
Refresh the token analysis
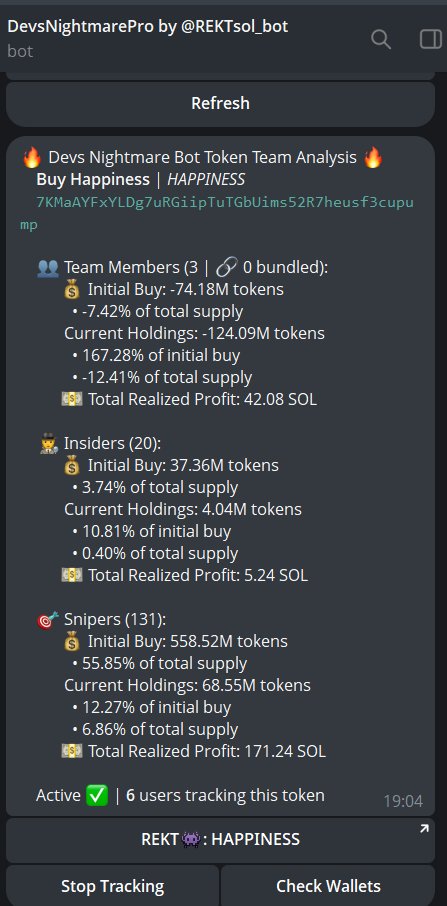click(x=221, y=103)
